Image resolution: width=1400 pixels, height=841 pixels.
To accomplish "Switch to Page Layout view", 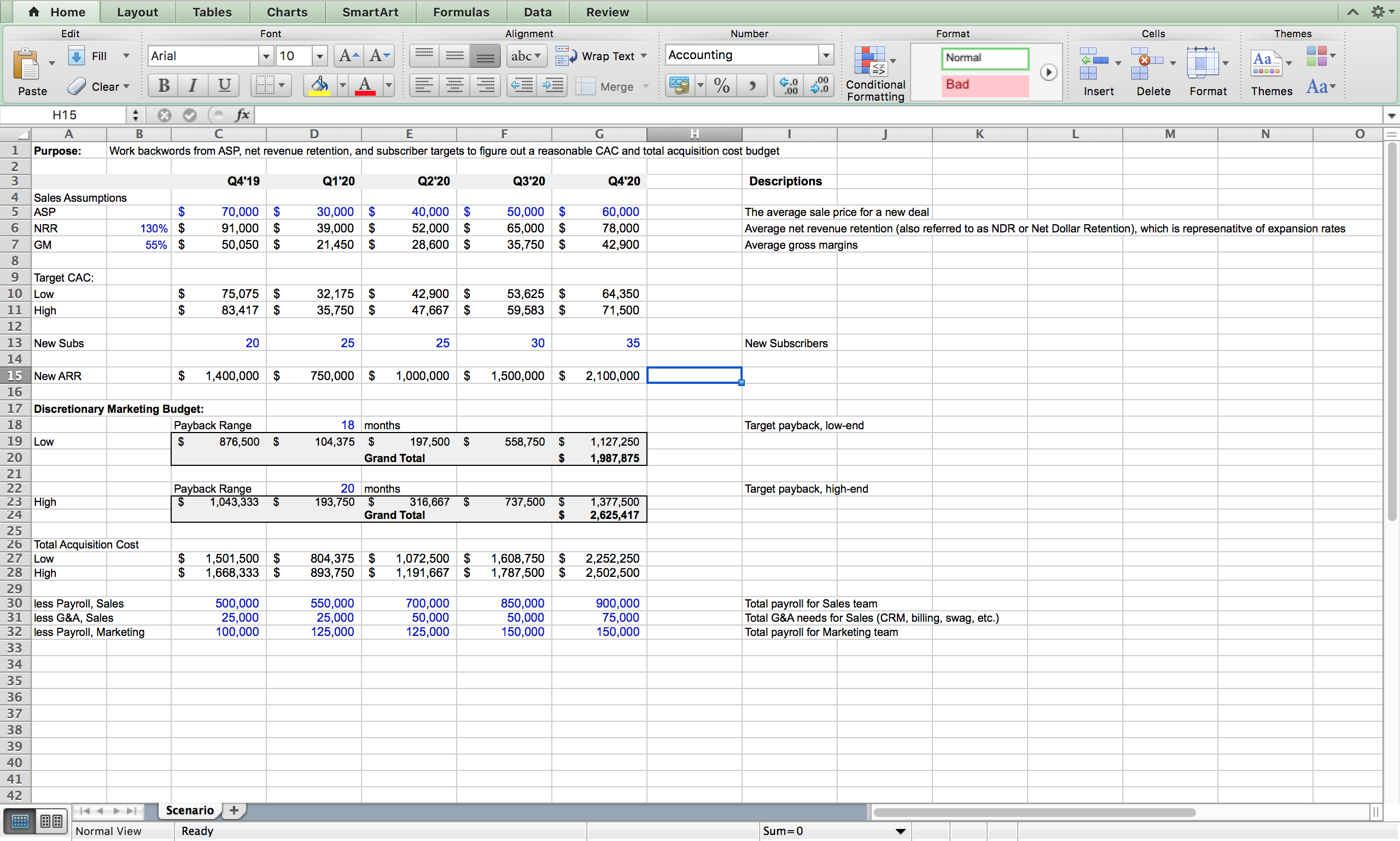I will point(51,821).
